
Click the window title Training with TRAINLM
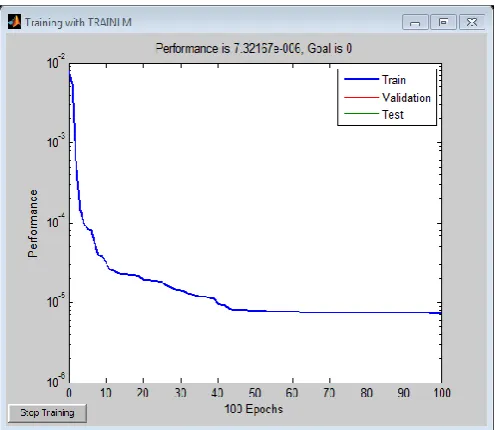click(x=78, y=22)
